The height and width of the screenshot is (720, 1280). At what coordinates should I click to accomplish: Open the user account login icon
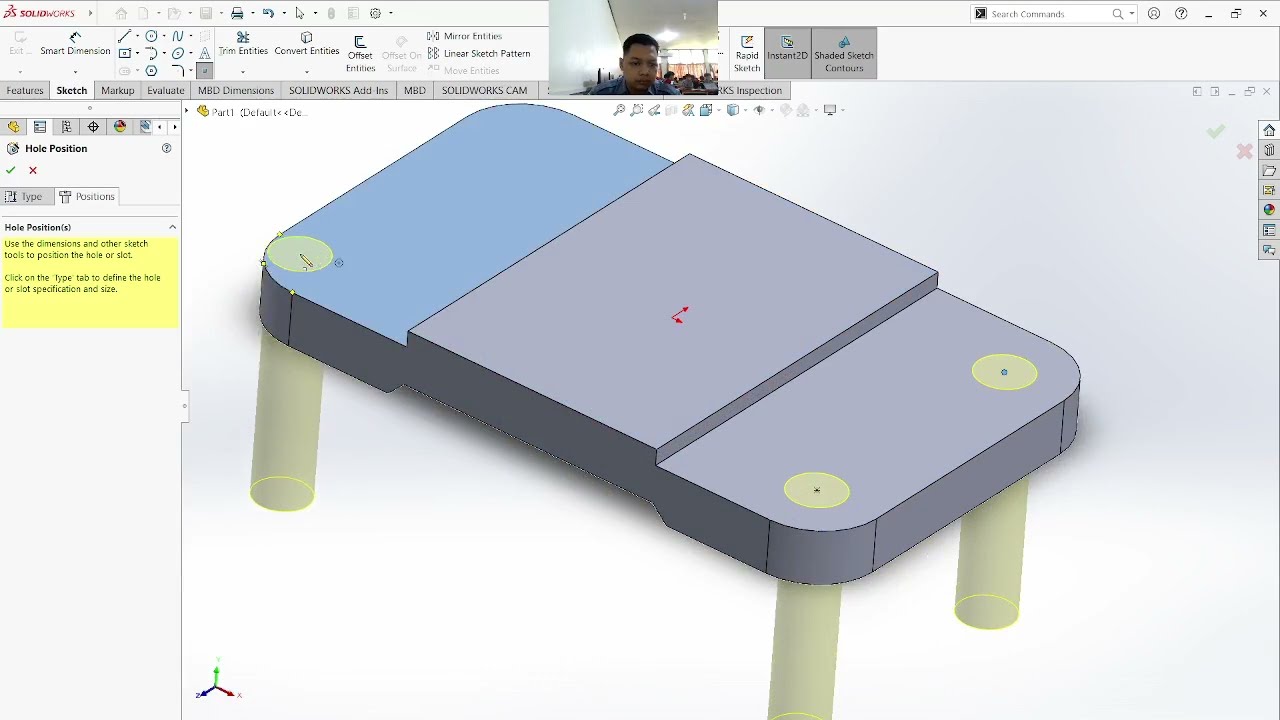click(1154, 13)
